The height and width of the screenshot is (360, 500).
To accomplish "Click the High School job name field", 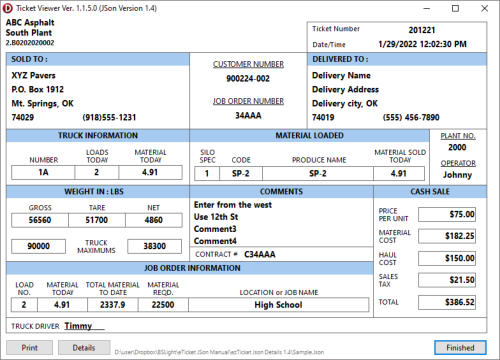I will [x=278, y=305].
